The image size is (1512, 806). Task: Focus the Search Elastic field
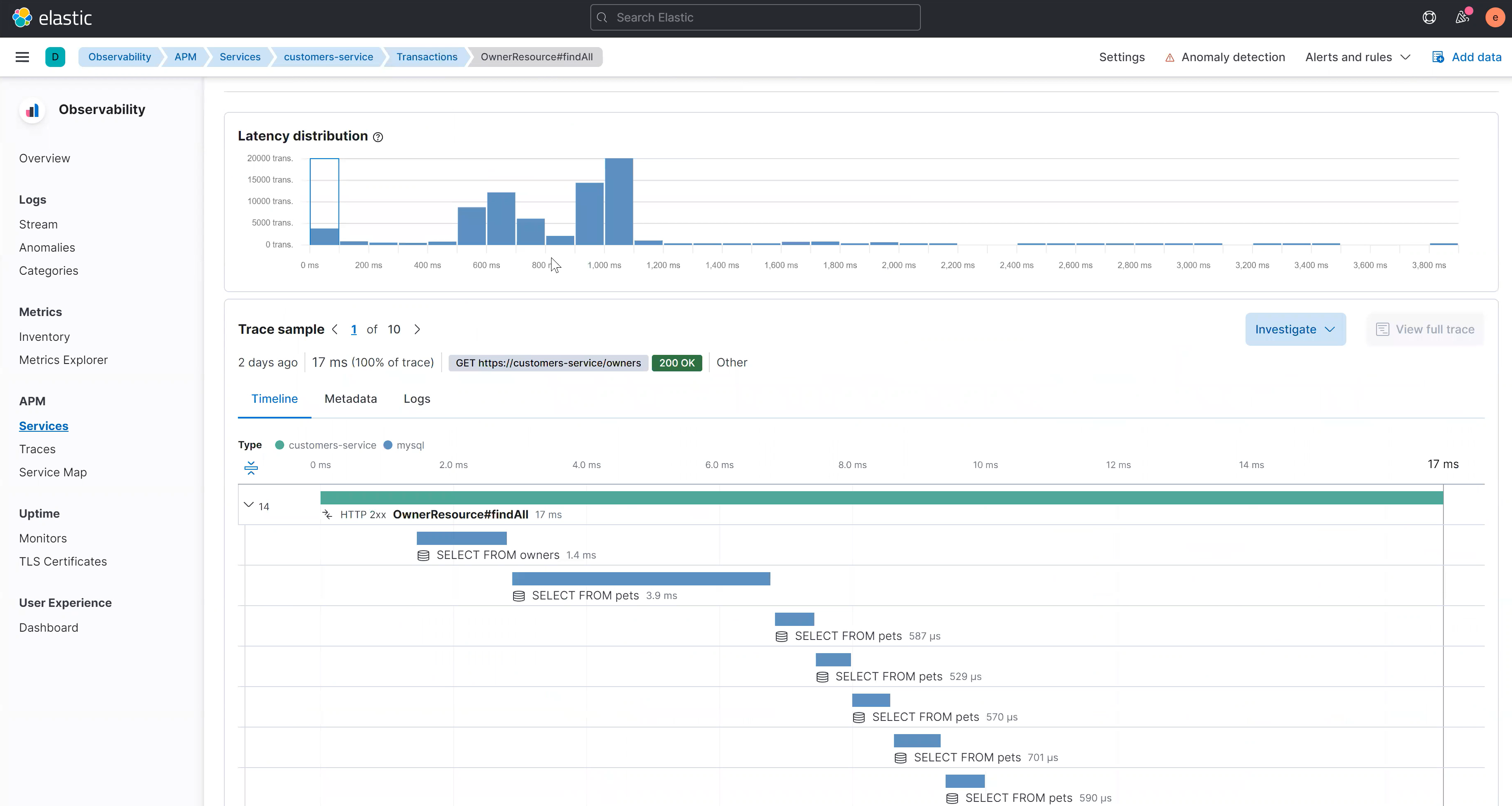click(756, 18)
